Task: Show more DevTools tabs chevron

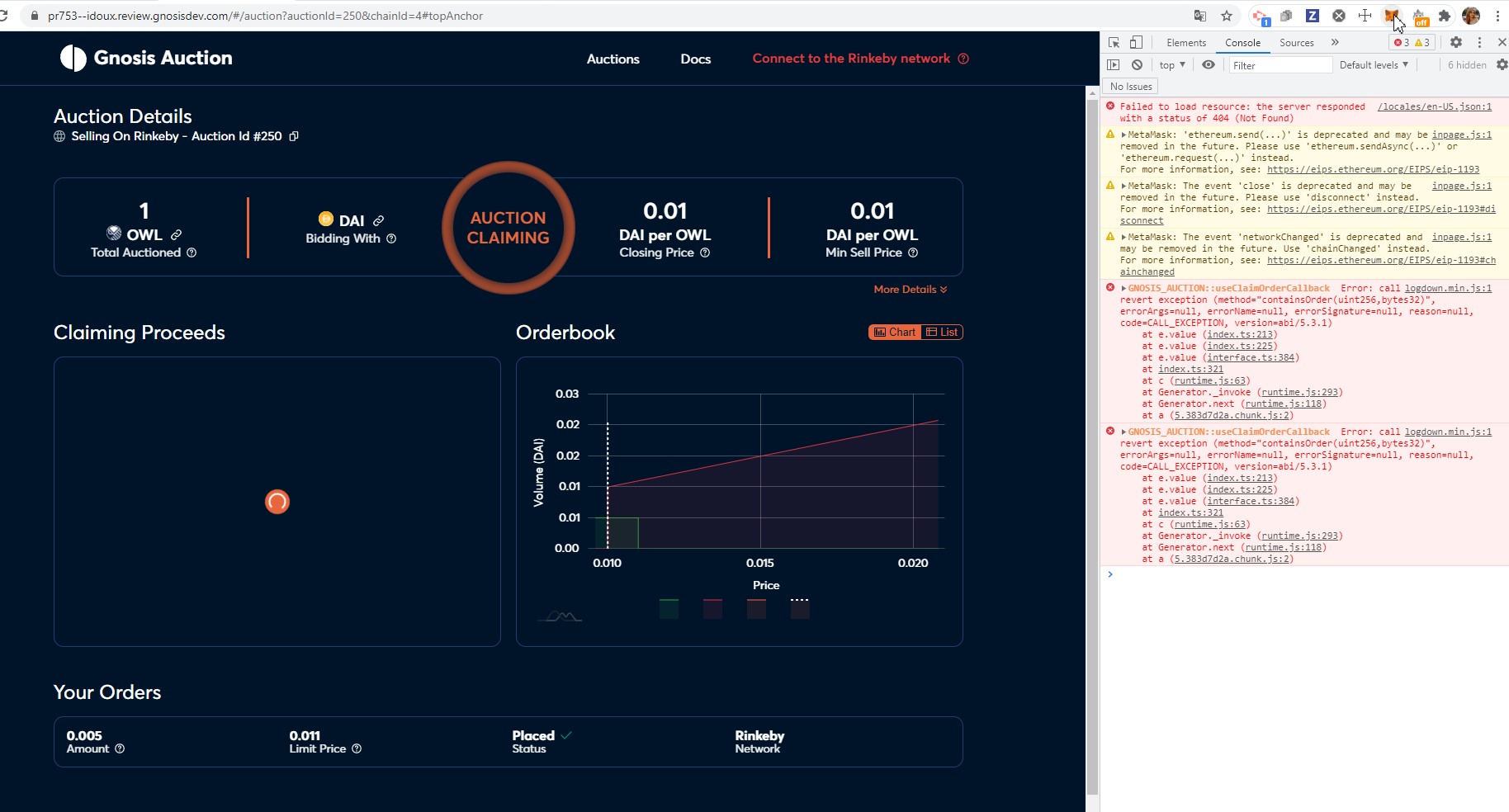Action: 1335,42
